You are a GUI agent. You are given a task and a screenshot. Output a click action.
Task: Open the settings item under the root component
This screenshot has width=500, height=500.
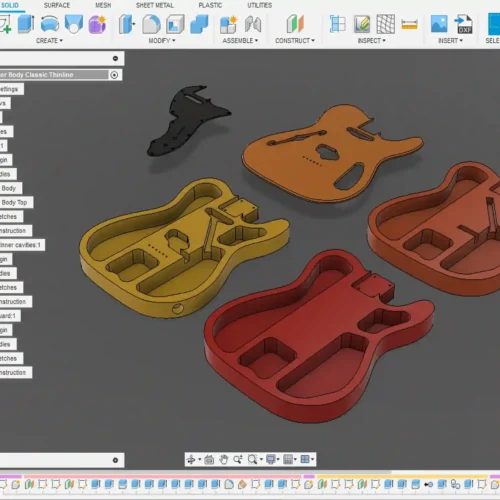[12, 89]
